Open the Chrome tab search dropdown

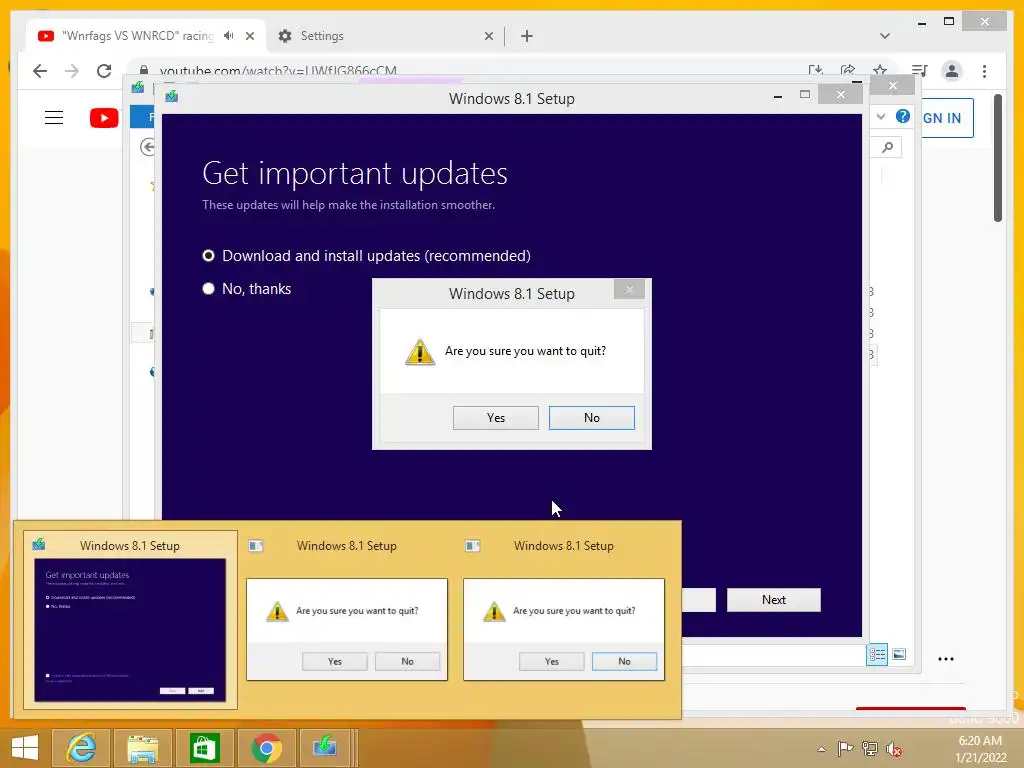[884, 36]
